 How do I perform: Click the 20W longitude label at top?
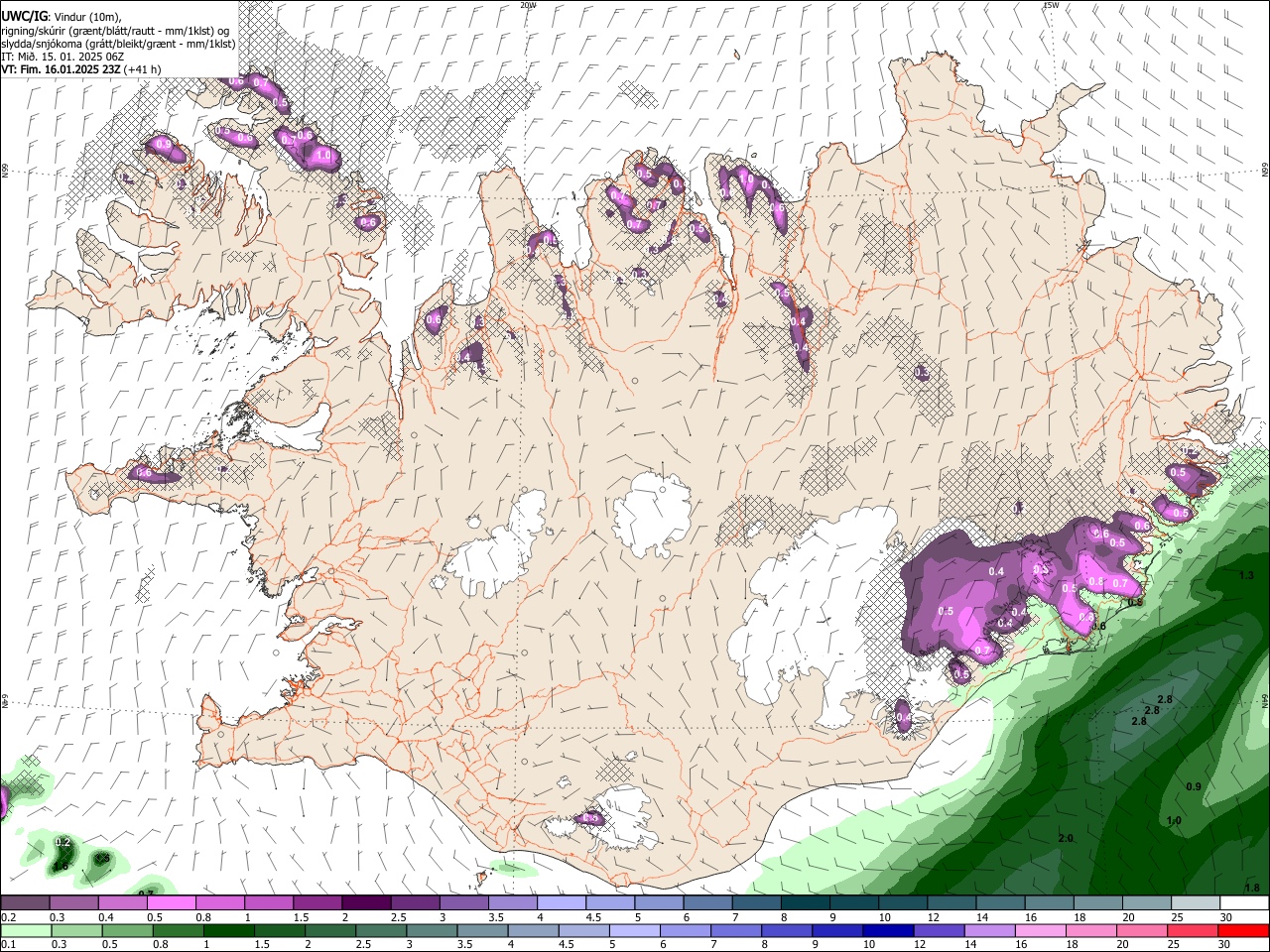pyautogui.click(x=528, y=5)
